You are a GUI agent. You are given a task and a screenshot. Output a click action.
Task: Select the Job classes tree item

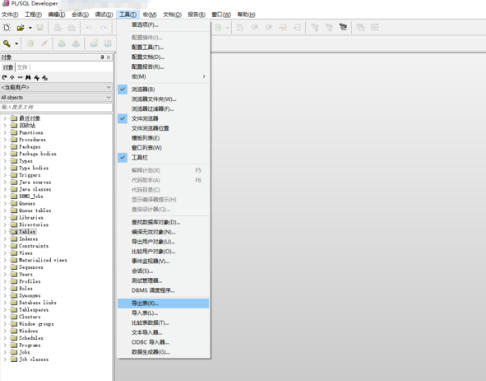[34, 359]
